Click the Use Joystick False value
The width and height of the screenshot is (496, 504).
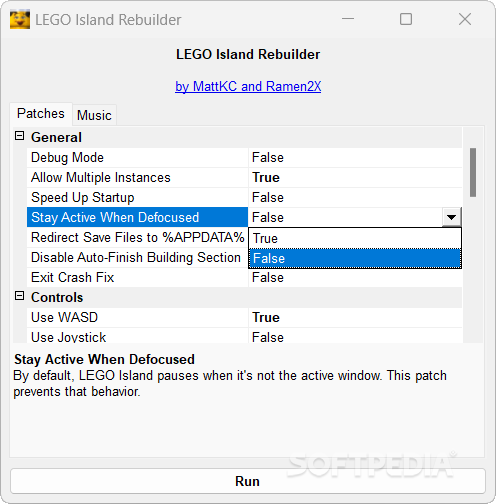(x=355, y=336)
